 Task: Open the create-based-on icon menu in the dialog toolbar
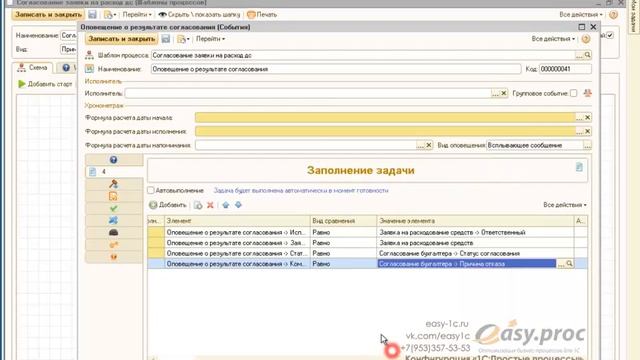[x=182, y=39]
